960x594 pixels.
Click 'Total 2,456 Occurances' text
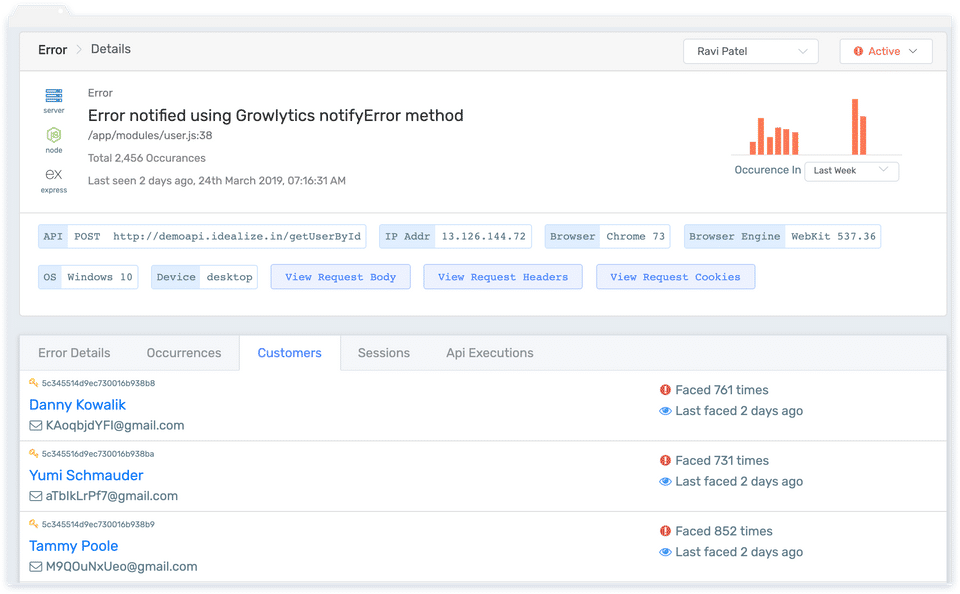tap(147, 158)
